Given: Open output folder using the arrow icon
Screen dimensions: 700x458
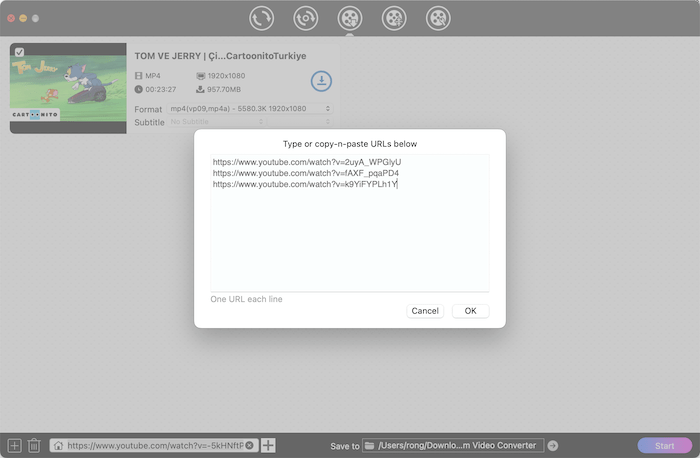Looking at the screenshot, I should pos(553,445).
